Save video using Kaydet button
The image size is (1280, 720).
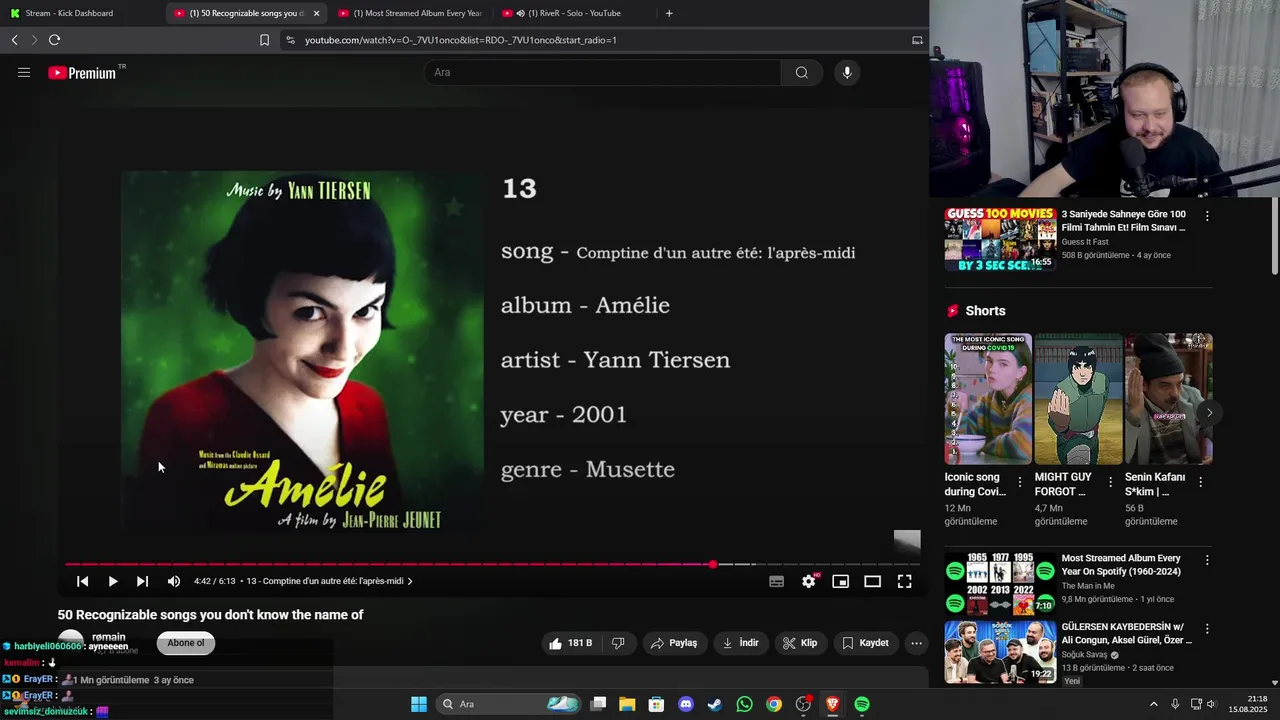866,643
